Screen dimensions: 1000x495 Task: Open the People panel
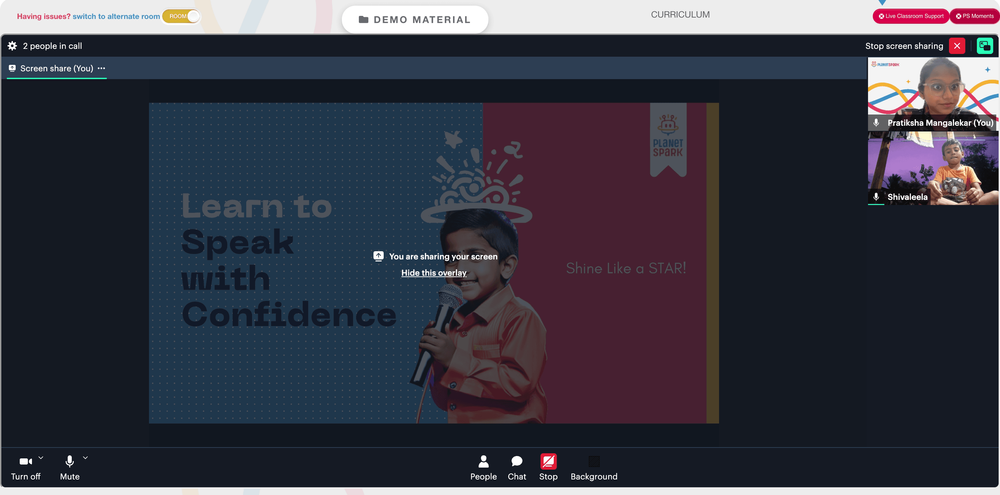[483, 468]
